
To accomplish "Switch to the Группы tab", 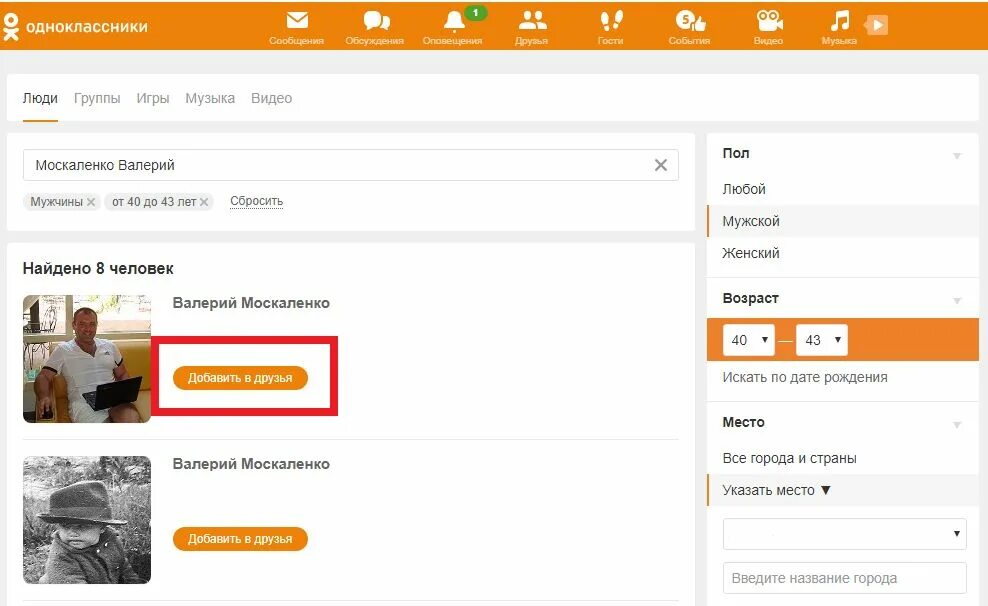I will pyautogui.click(x=97, y=98).
